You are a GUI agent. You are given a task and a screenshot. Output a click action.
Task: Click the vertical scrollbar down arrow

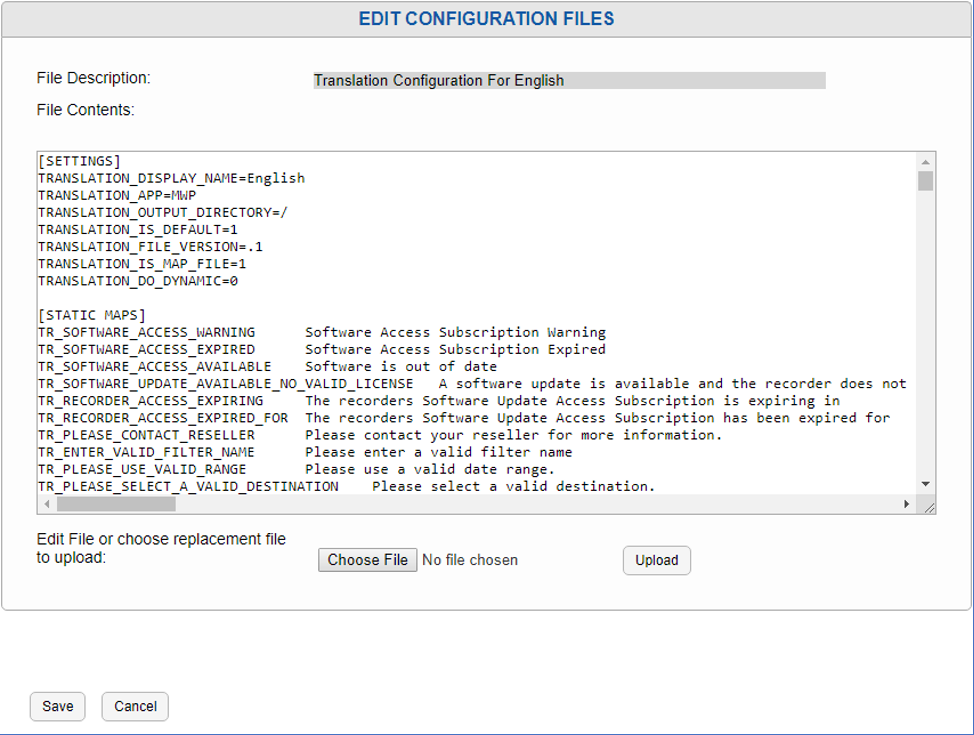[926, 485]
